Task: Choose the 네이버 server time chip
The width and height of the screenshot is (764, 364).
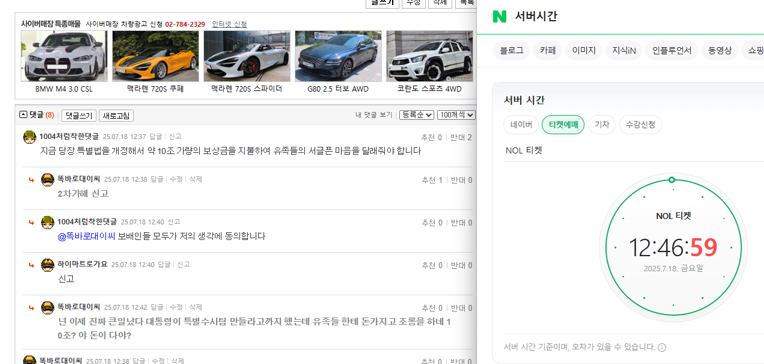Action: click(x=521, y=125)
